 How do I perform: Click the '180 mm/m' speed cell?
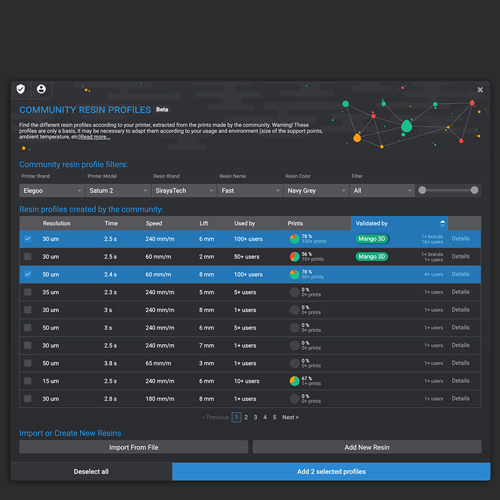[x=160, y=399]
